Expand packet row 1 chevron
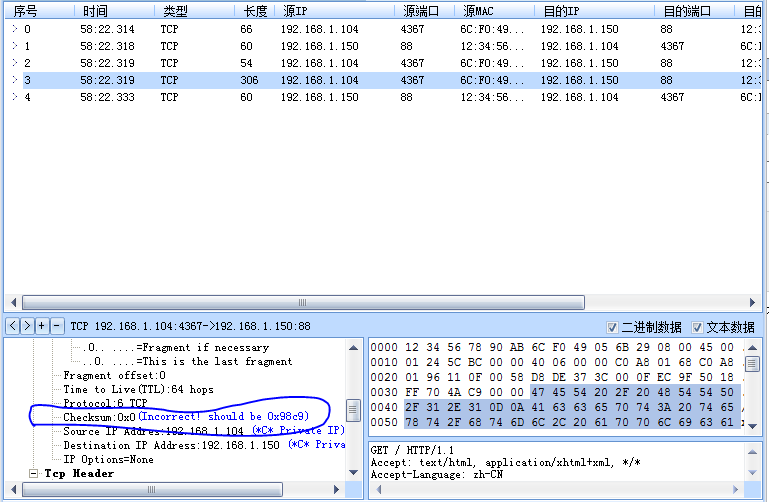Viewport: 769px width, 502px height. pos(15,46)
